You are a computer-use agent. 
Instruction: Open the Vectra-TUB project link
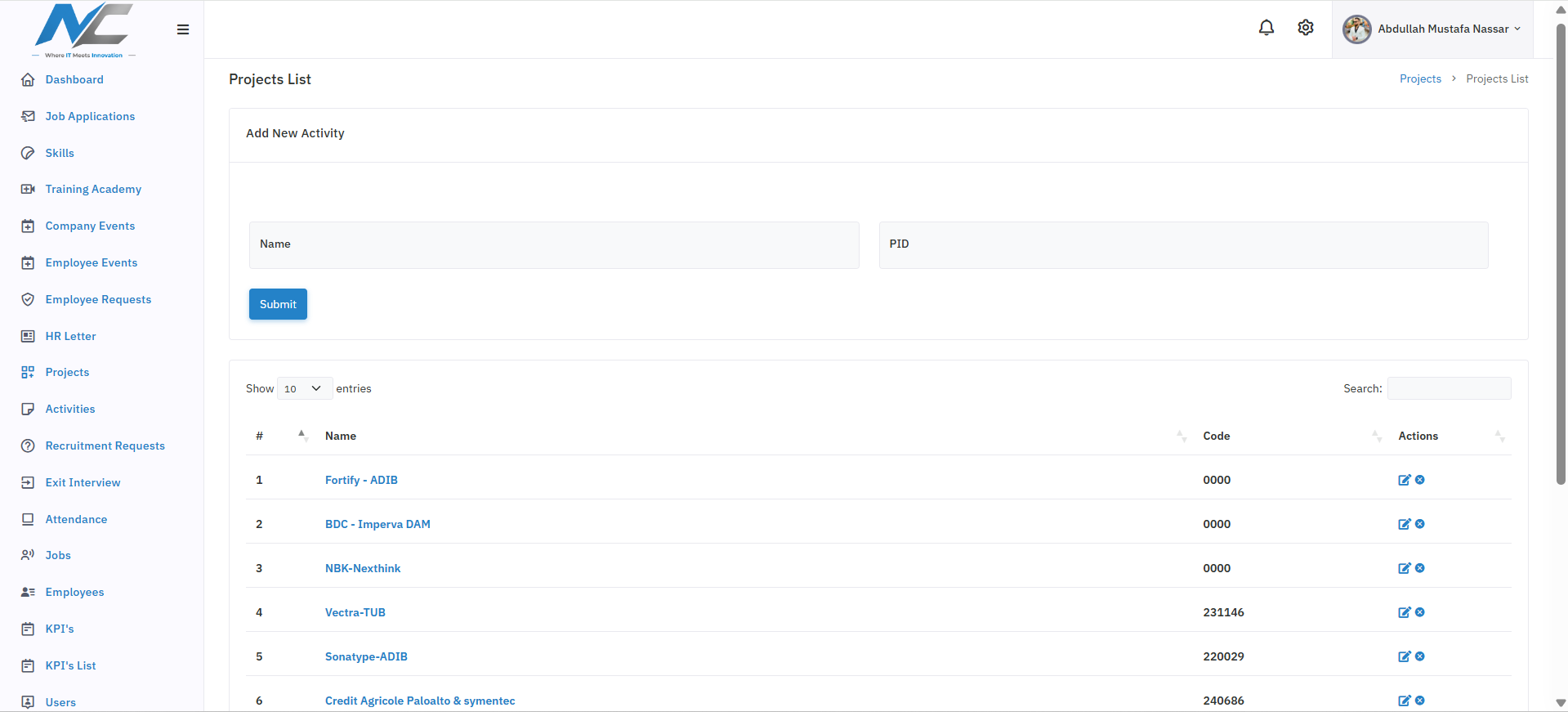pos(355,612)
